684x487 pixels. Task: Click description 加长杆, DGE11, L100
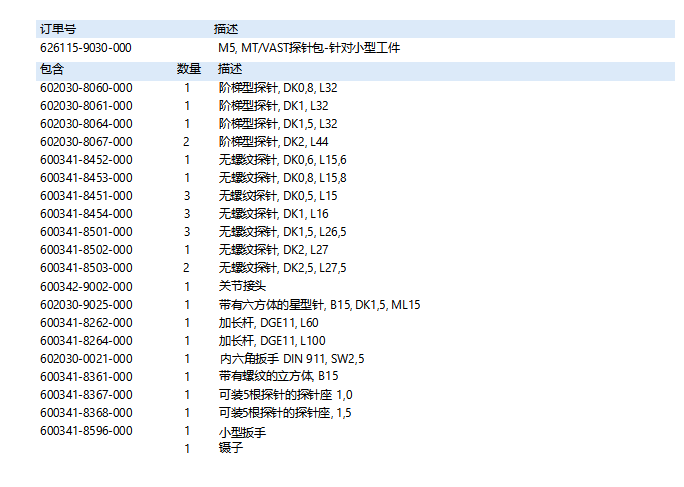(x=272, y=340)
